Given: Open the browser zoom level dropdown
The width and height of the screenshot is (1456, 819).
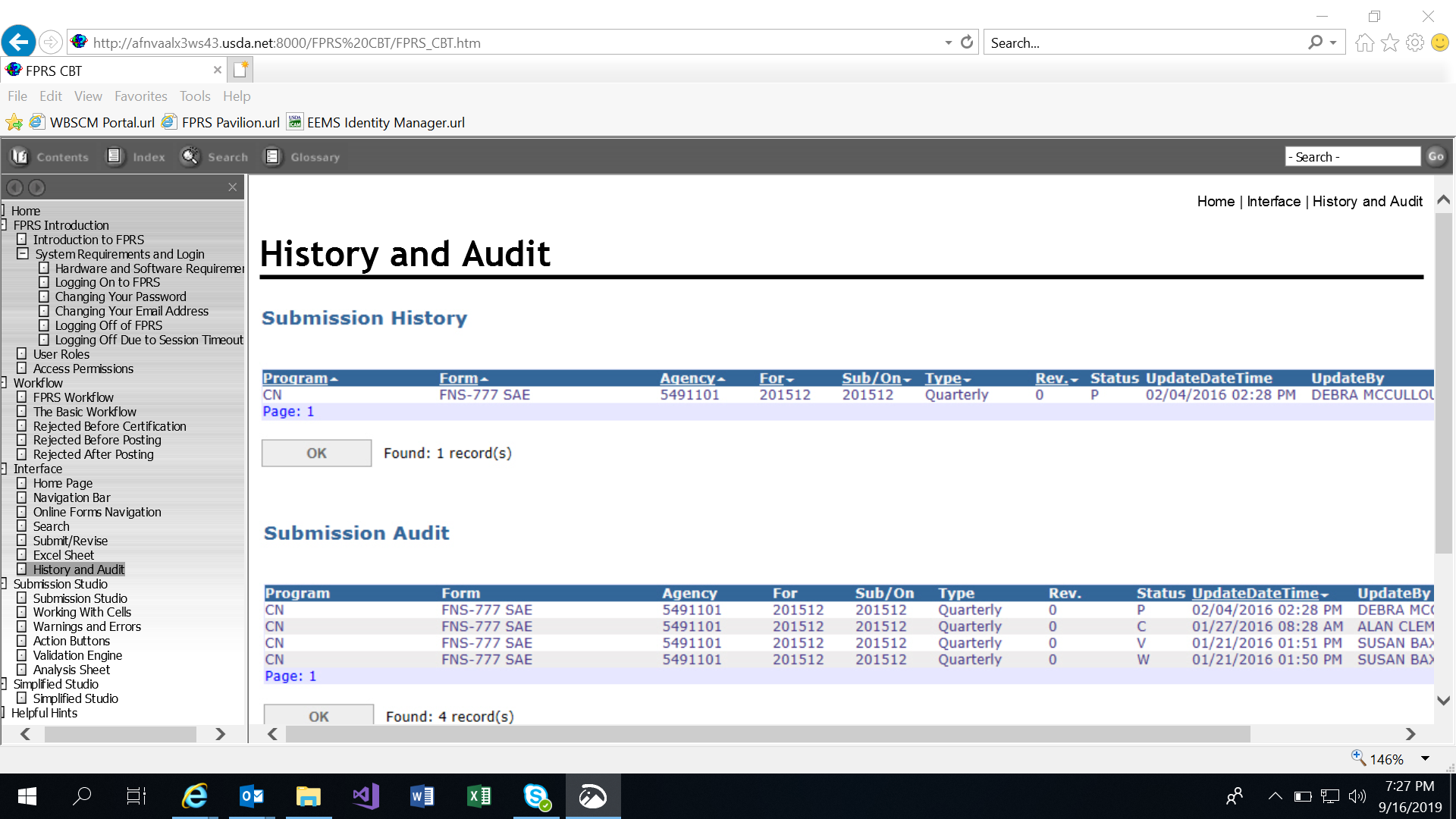Looking at the screenshot, I should pyautogui.click(x=1425, y=759).
